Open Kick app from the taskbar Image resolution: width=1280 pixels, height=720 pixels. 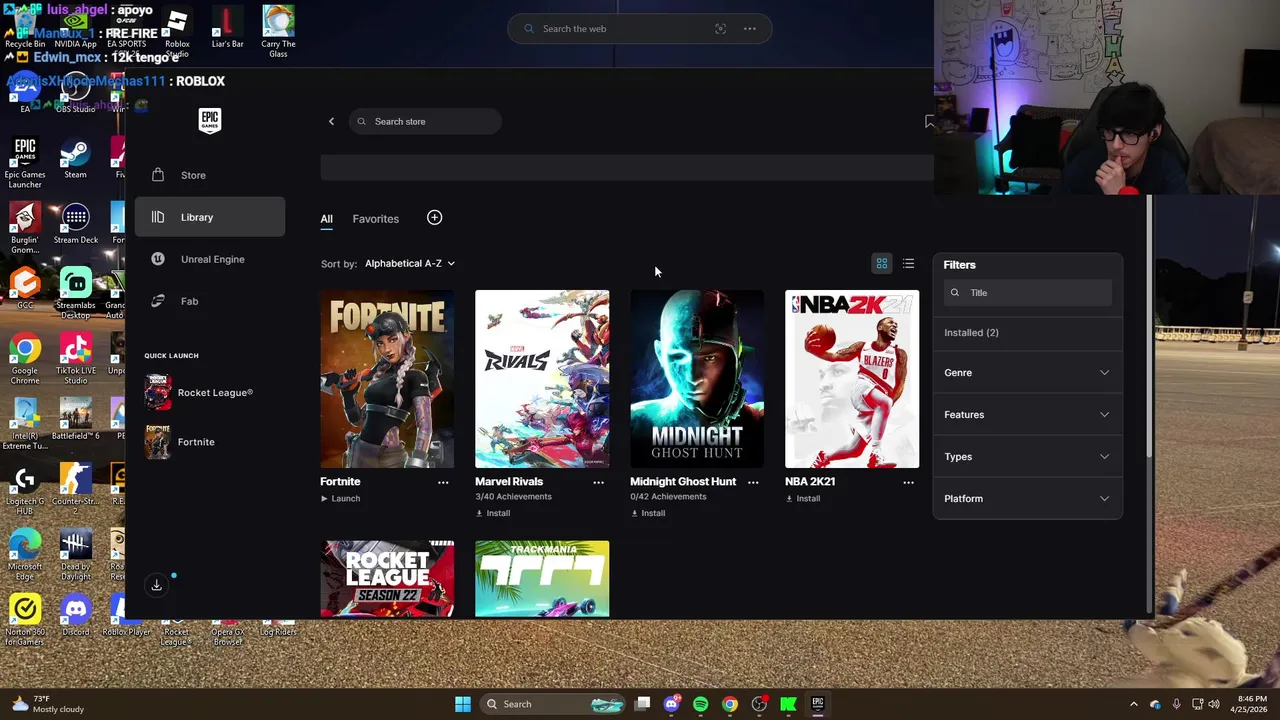click(x=788, y=704)
